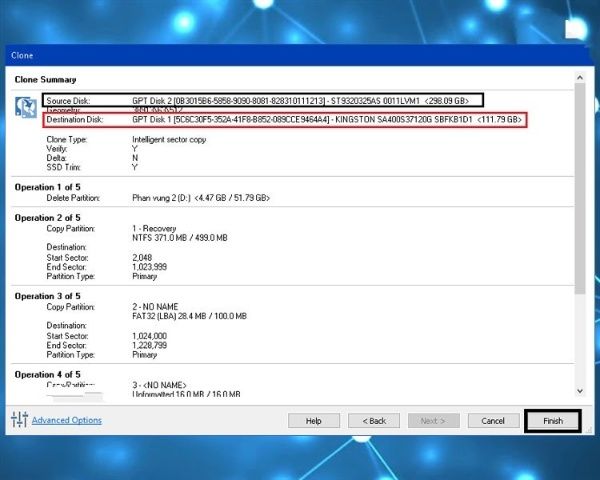Select the Destination Disk KINGSTON line
The height and width of the screenshot is (480, 600).
[x=285, y=120]
